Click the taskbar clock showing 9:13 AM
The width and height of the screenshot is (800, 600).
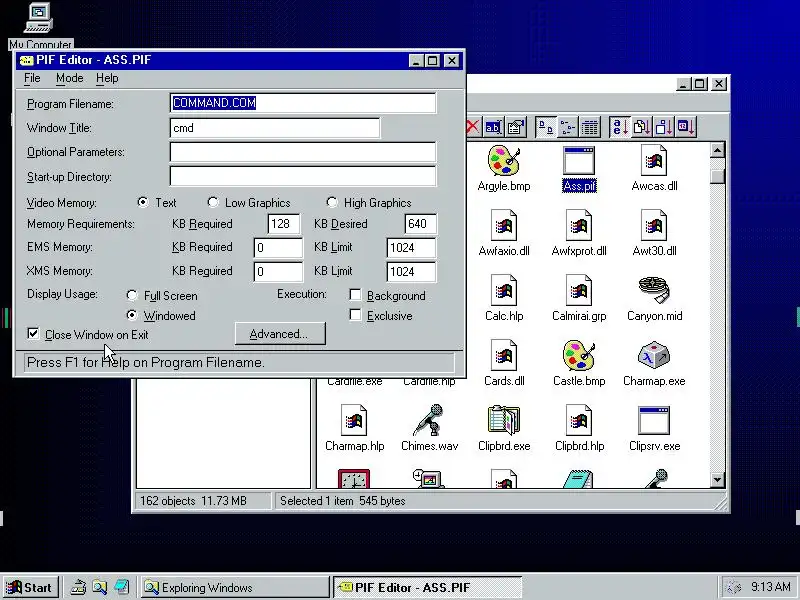[770, 587]
